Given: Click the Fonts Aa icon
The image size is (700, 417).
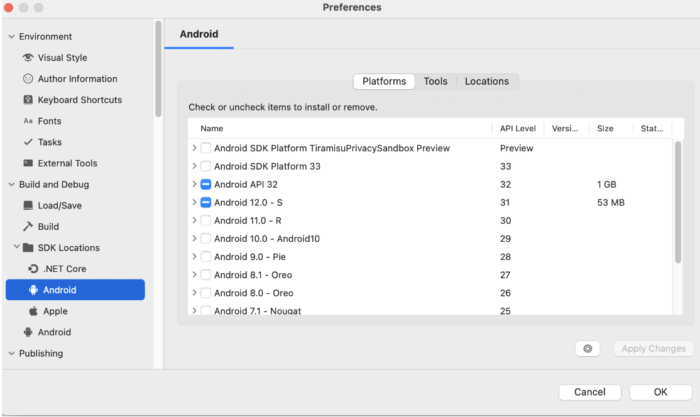Looking at the screenshot, I should pos(28,121).
